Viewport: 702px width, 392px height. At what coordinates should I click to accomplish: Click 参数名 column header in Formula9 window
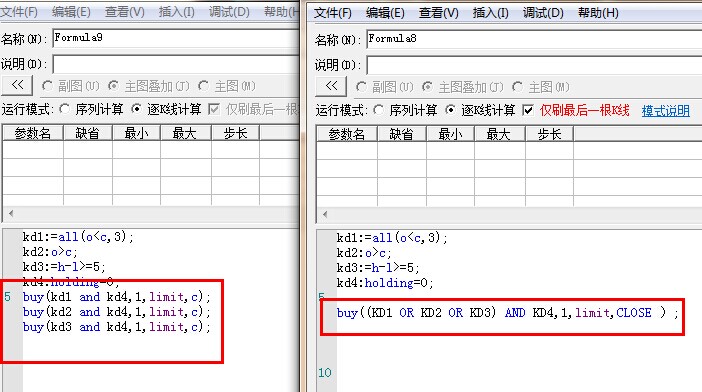(x=33, y=133)
